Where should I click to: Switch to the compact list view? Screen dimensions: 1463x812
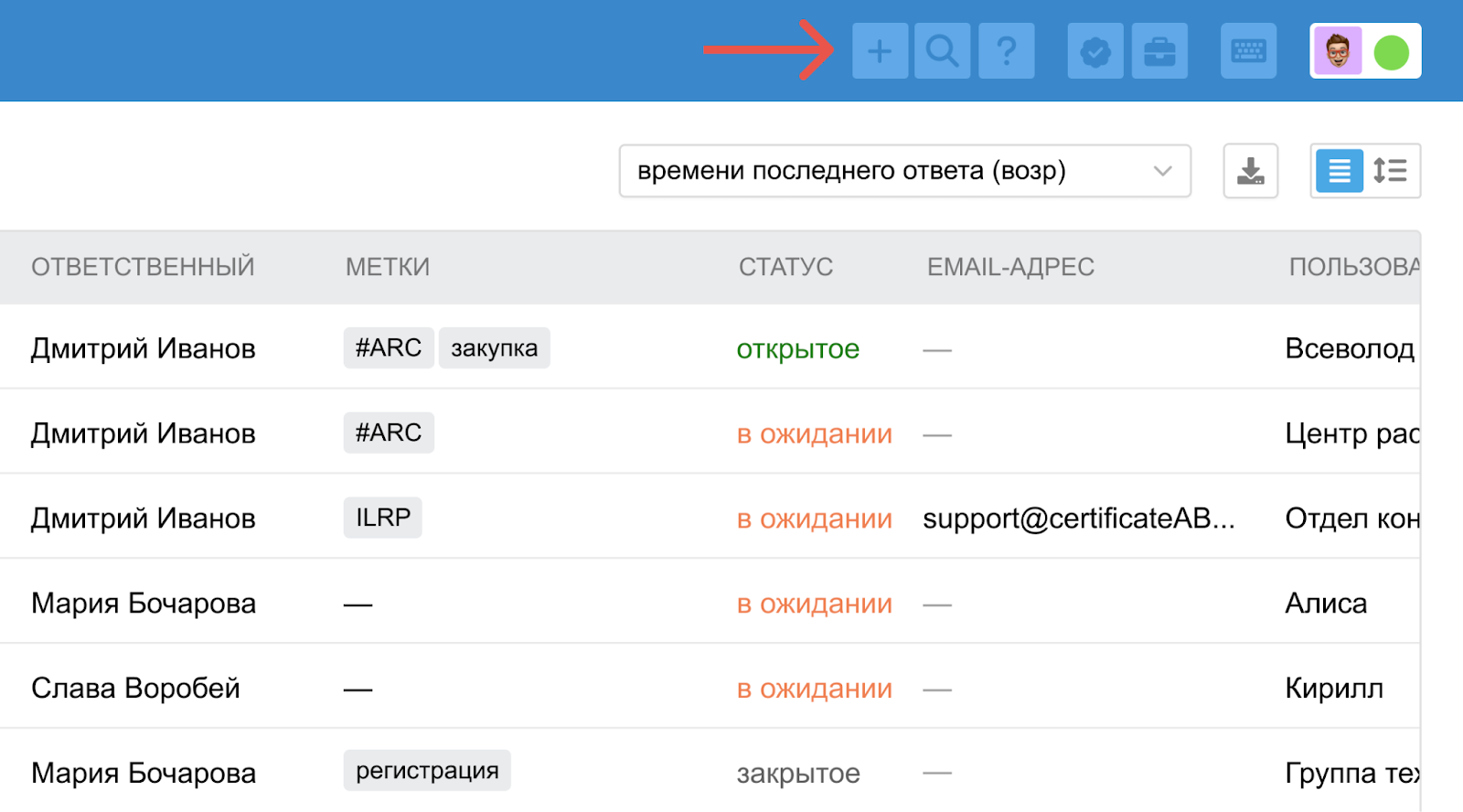(1339, 171)
